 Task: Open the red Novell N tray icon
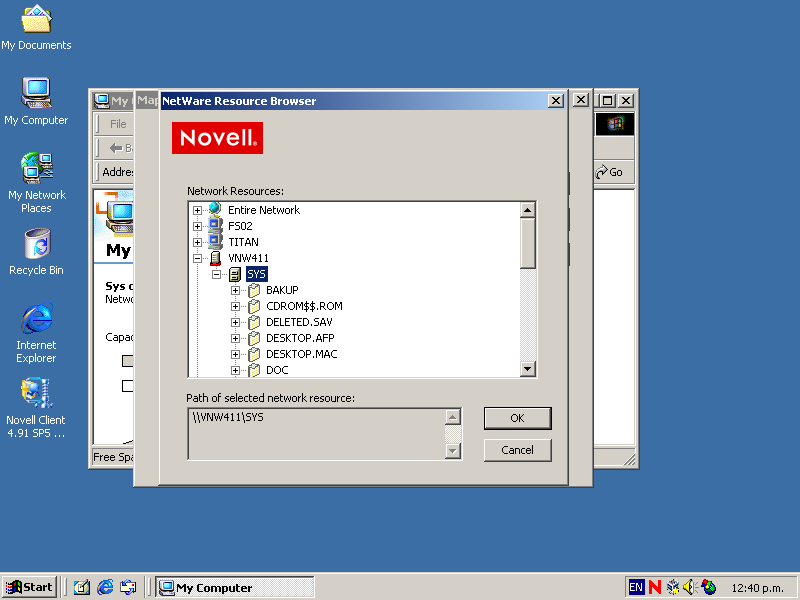click(x=655, y=587)
